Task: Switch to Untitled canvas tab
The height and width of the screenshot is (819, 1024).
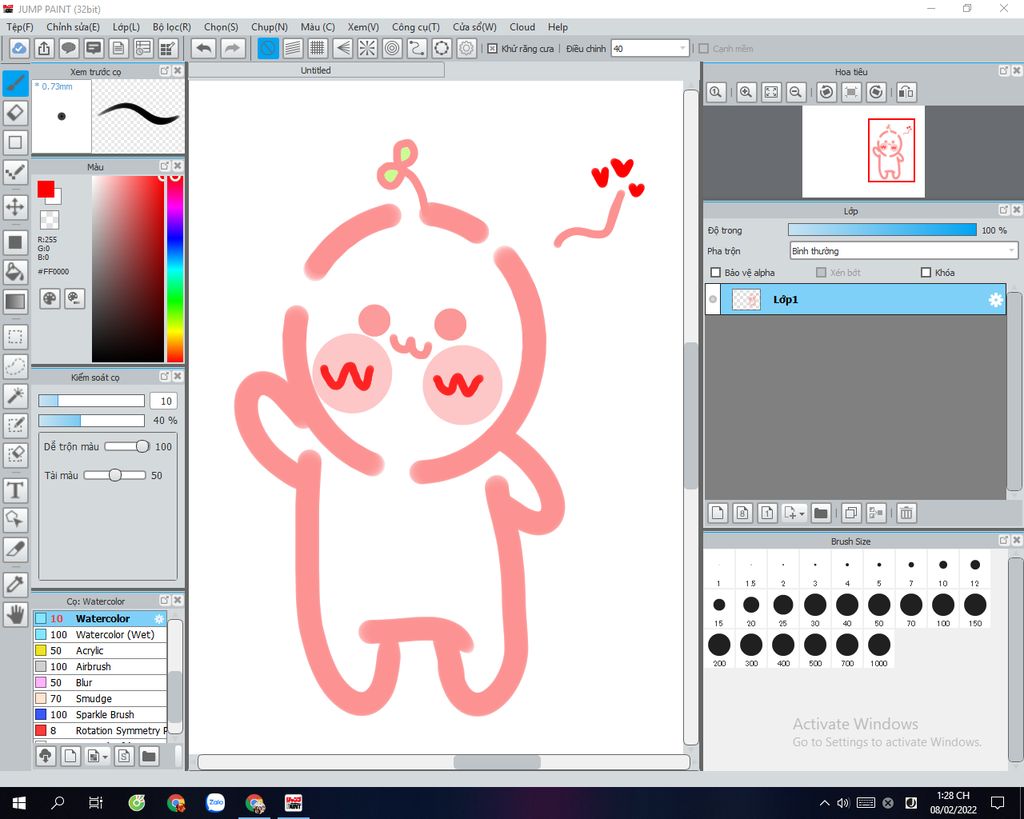Action: (x=316, y=70)
